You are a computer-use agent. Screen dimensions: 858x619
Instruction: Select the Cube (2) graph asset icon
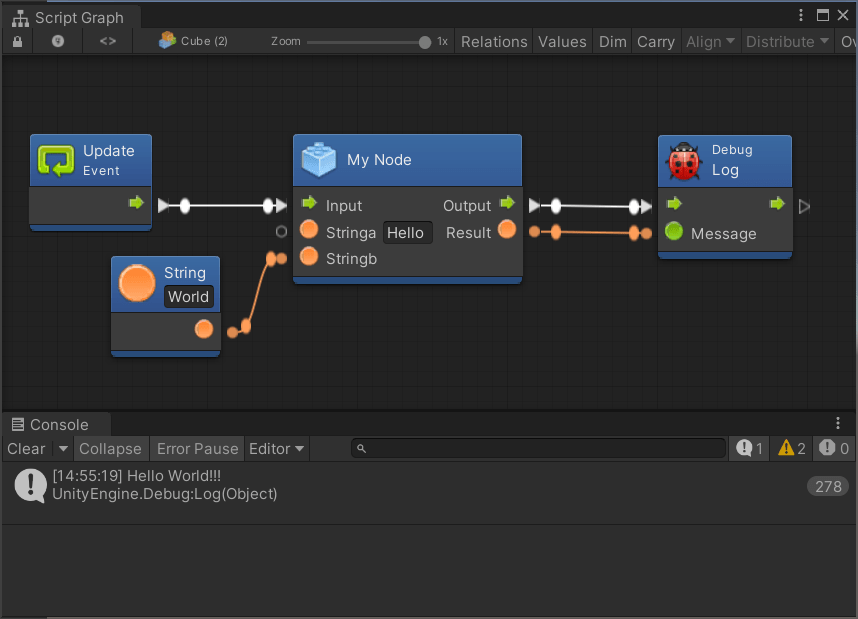(166, 41)
